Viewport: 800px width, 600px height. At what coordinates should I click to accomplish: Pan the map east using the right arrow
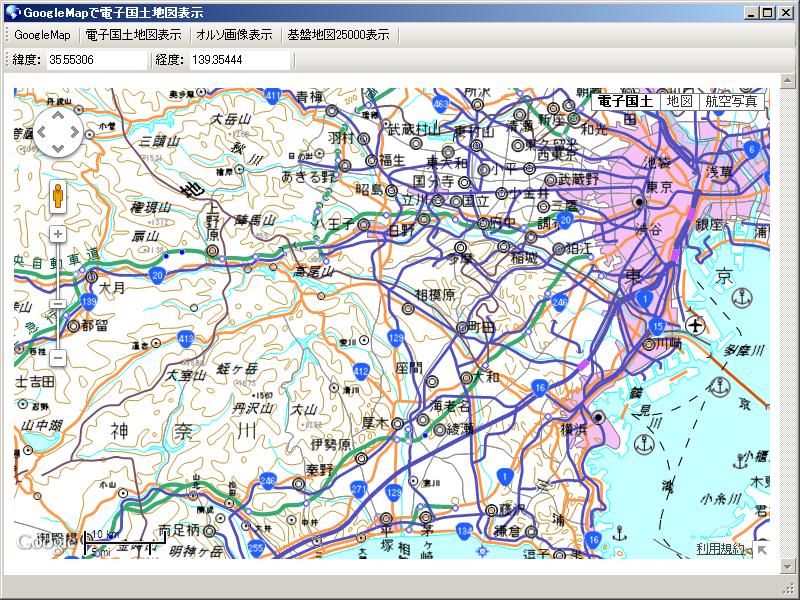75,131
